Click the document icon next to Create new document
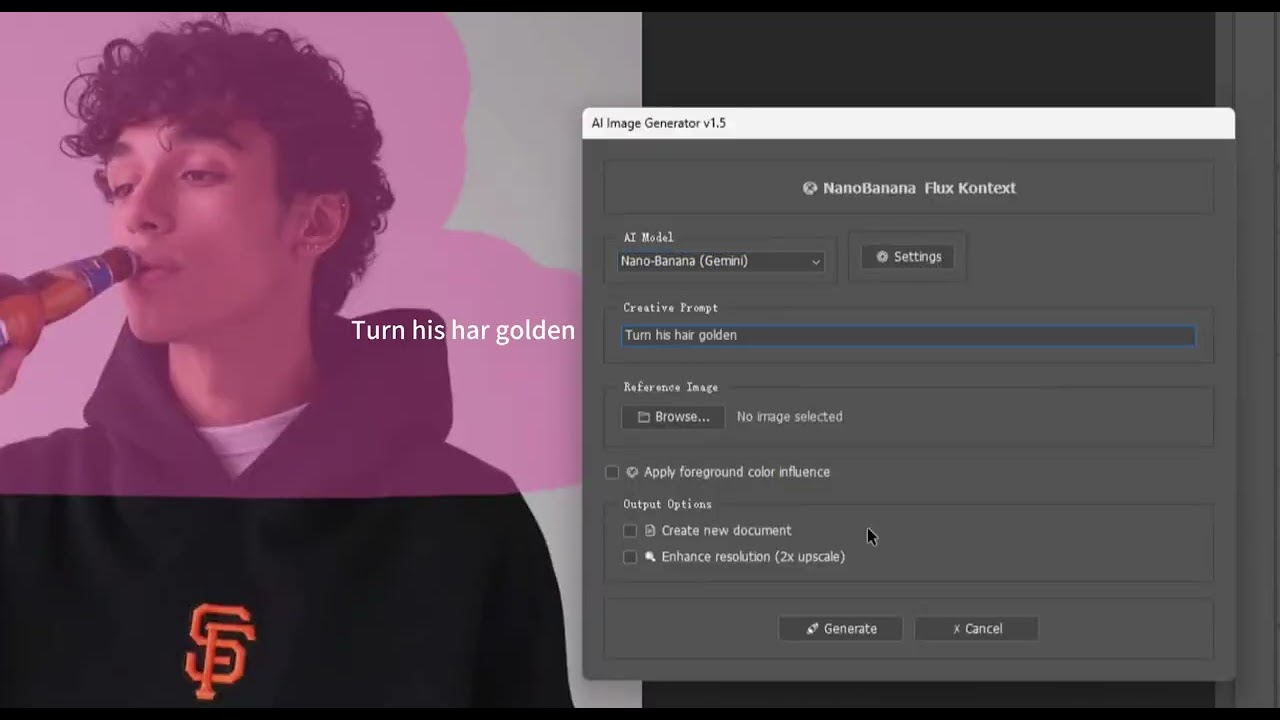The image size is (1280, 720). [x=650, y=531]
